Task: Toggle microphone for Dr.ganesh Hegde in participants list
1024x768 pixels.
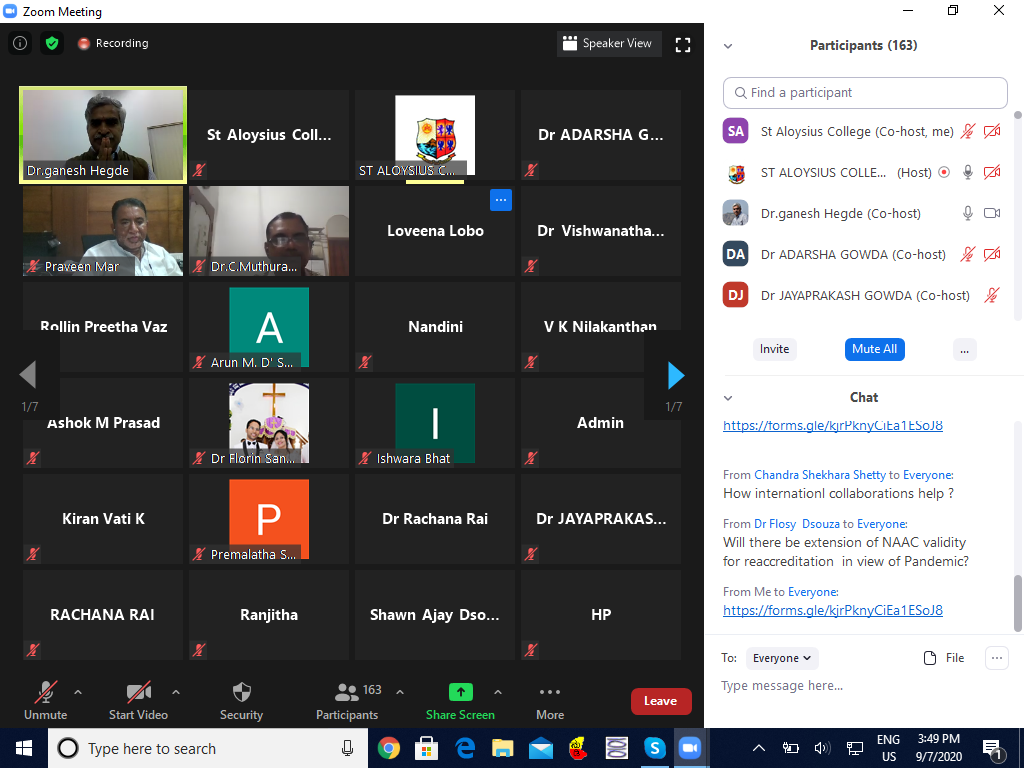Action: click(x=968, y=213)
